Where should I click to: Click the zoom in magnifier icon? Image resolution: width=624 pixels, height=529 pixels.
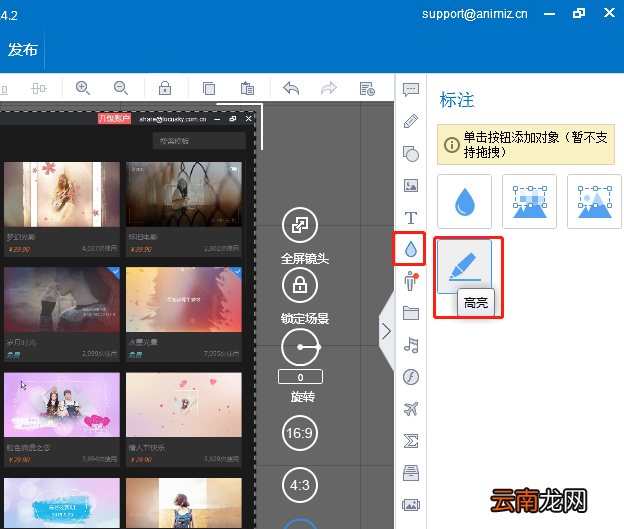(83, 88)
